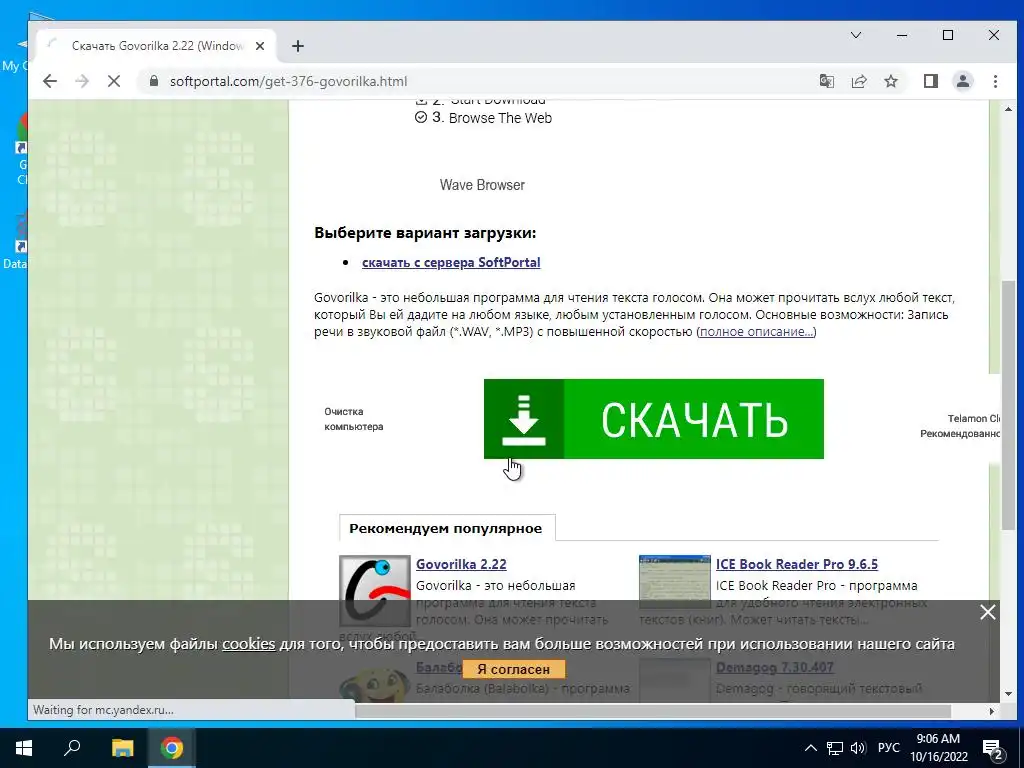This screenshot has width=1024, height=768.
Task: Open the Windows Start menu
Action: [x=24, y=748]
